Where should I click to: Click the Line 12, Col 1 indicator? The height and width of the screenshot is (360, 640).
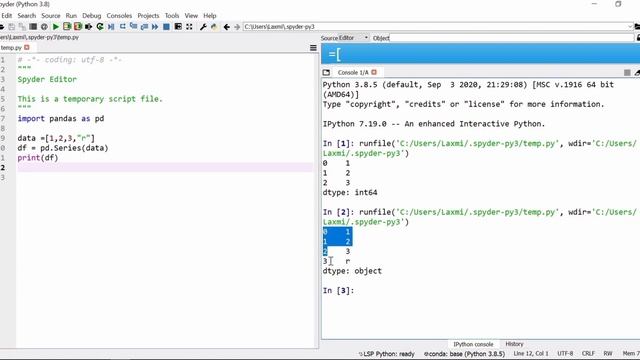click(531, 353)
